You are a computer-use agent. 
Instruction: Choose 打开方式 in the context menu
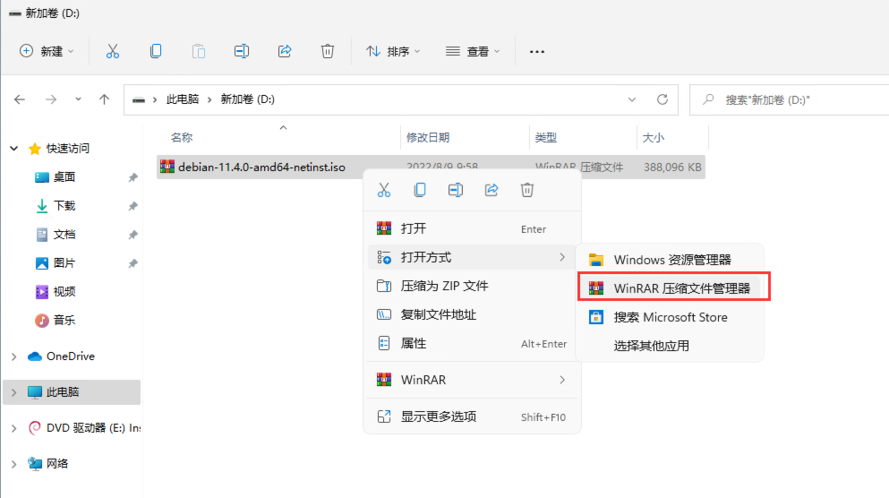click(472, 258)
